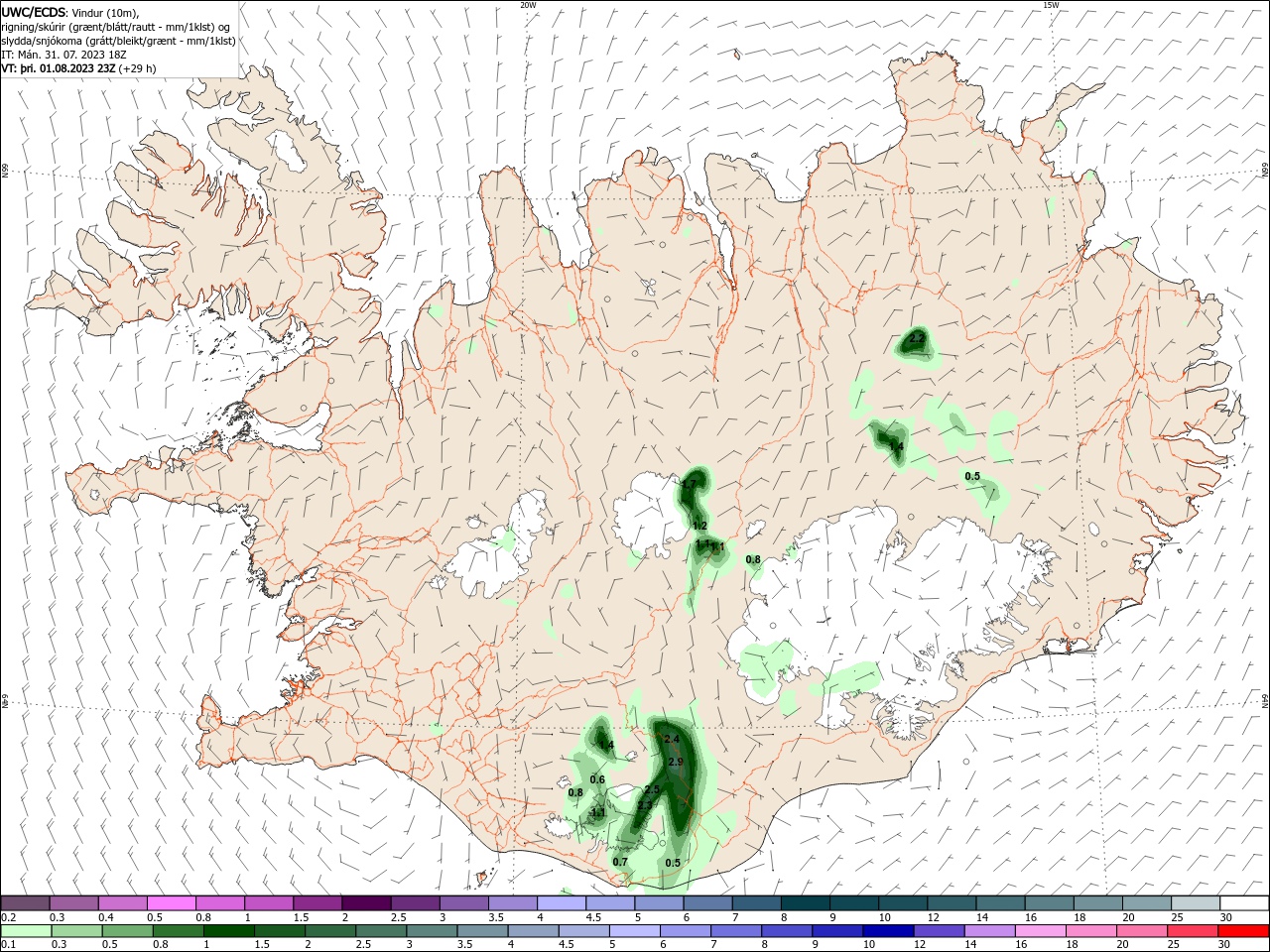Click the pale gray swatch between 25 and 30
The image size is (1270, 952).
(x=1196, y=903)
